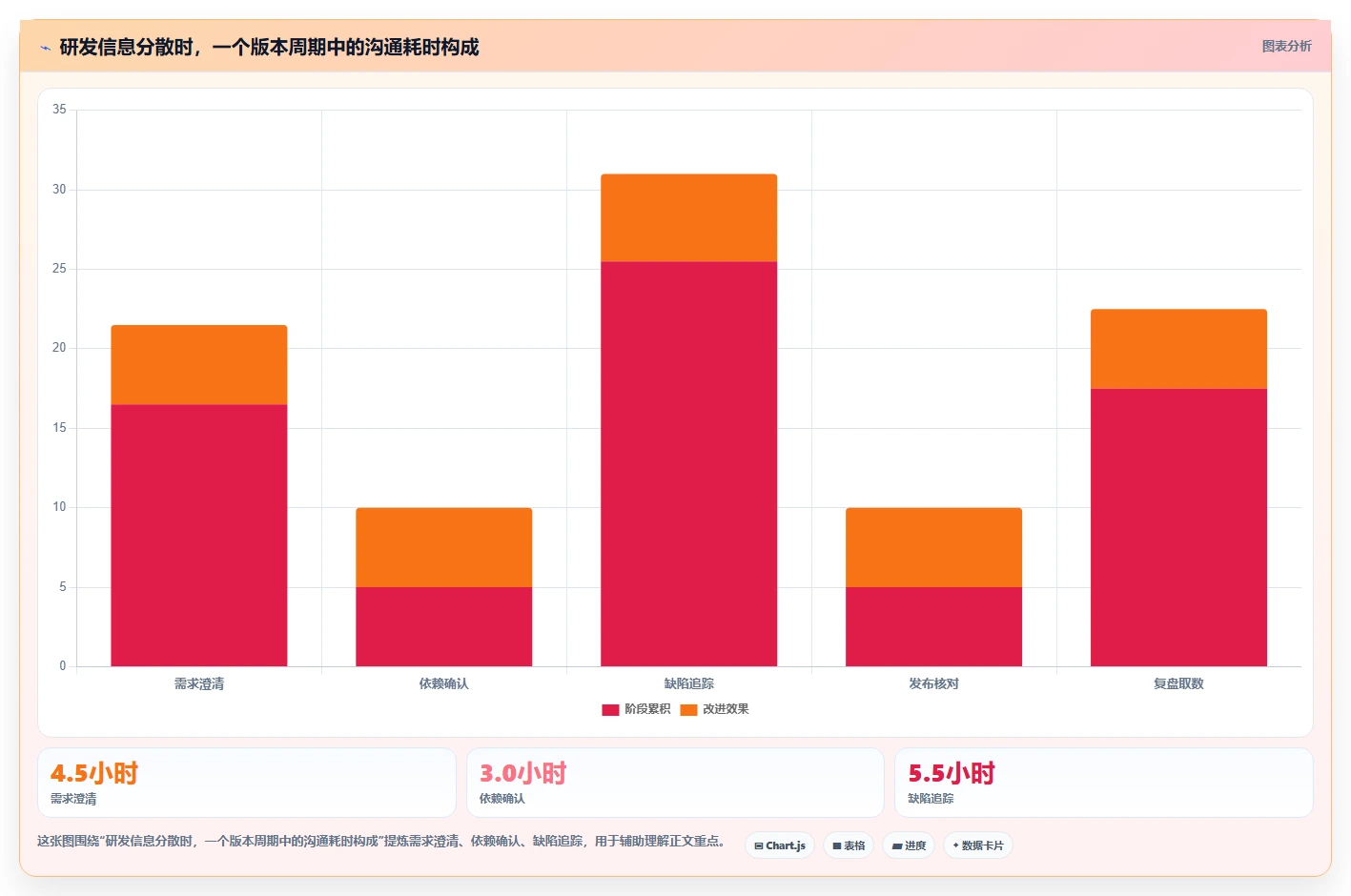Click the 复盘取数 x-axis label

(1179, 683)
